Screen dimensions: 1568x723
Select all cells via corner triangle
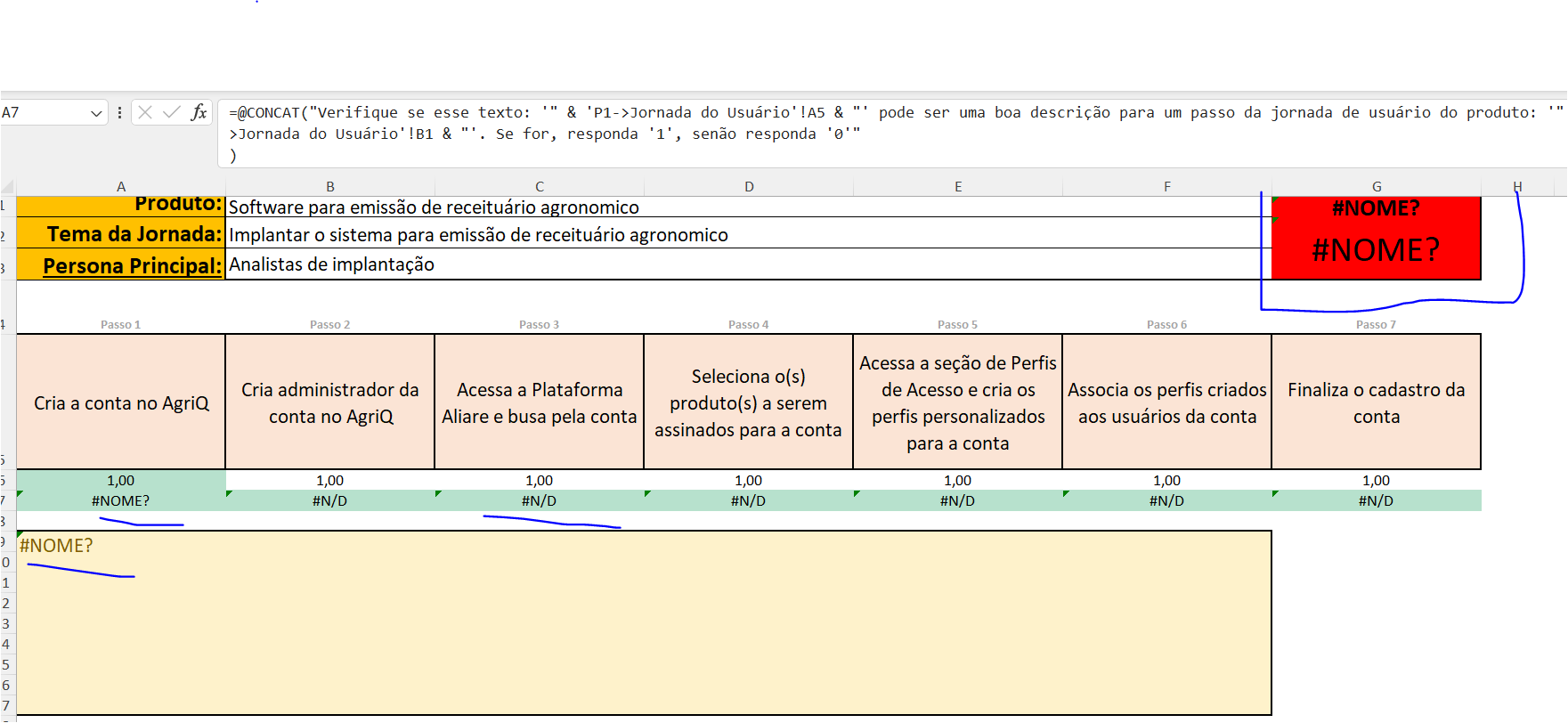pos(8,187)
